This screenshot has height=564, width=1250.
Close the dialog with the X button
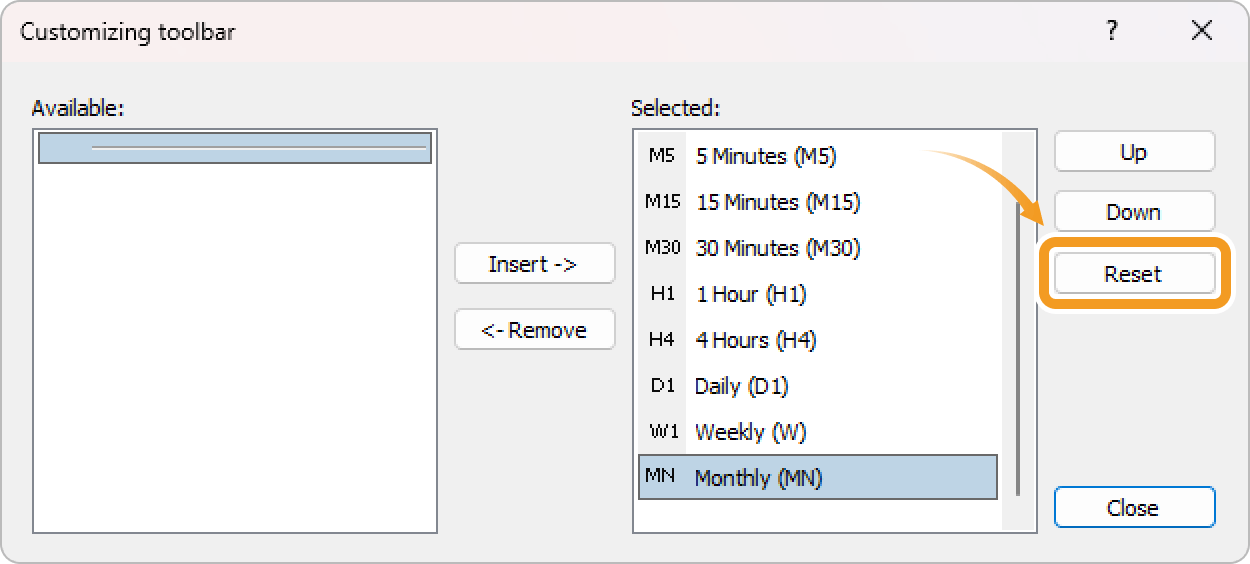[x=1202, y=31]
